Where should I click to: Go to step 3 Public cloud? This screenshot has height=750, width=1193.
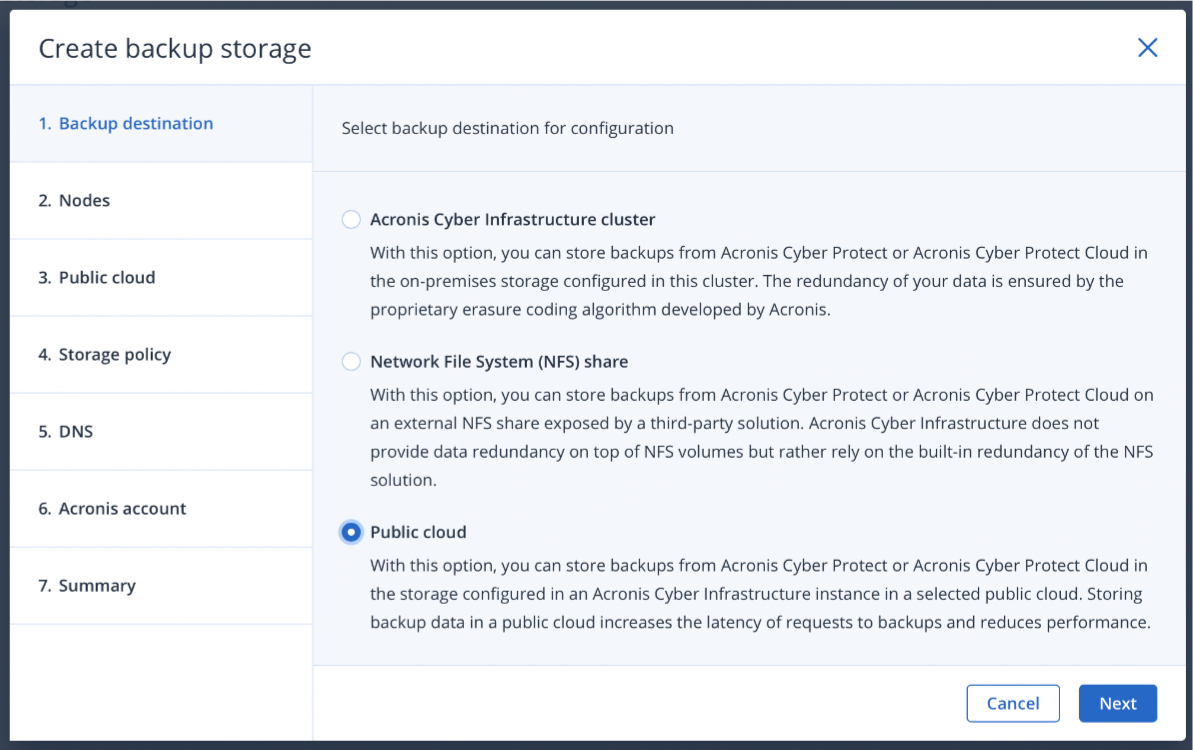pyautogui.click(x=161, y=278)
